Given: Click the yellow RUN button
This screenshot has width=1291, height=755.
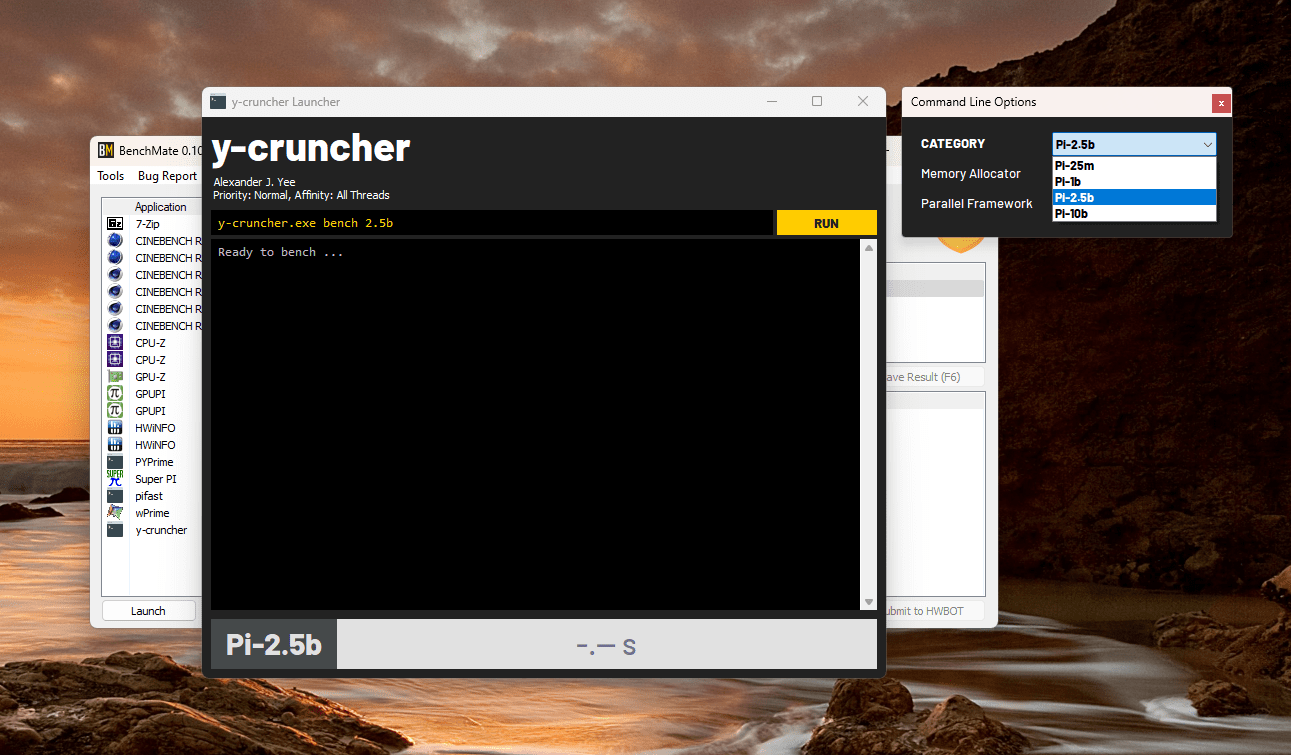Looking at the screenshot, I should 826,223.
